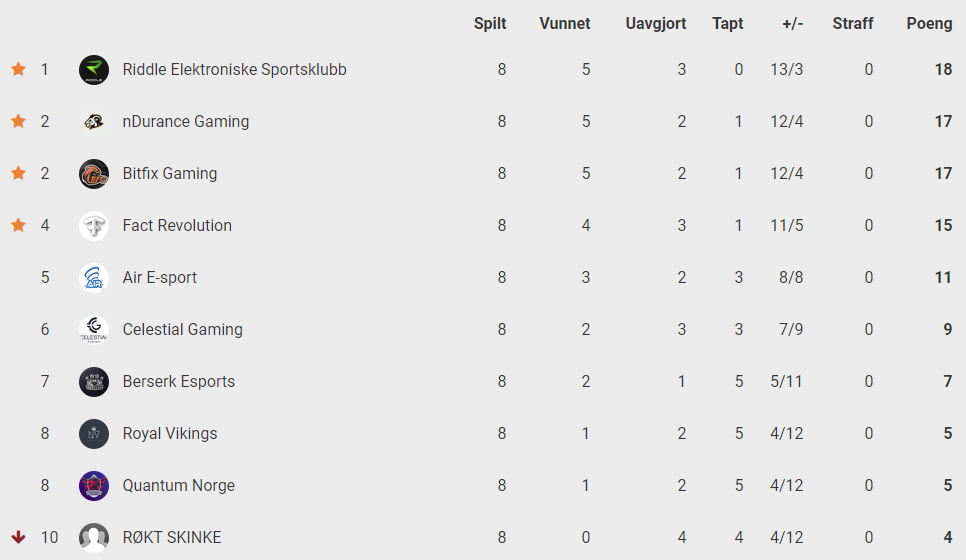Click the Bitfix Gaming team logo
The width and height of the screenshot is (966, 560).
point(94,174)
